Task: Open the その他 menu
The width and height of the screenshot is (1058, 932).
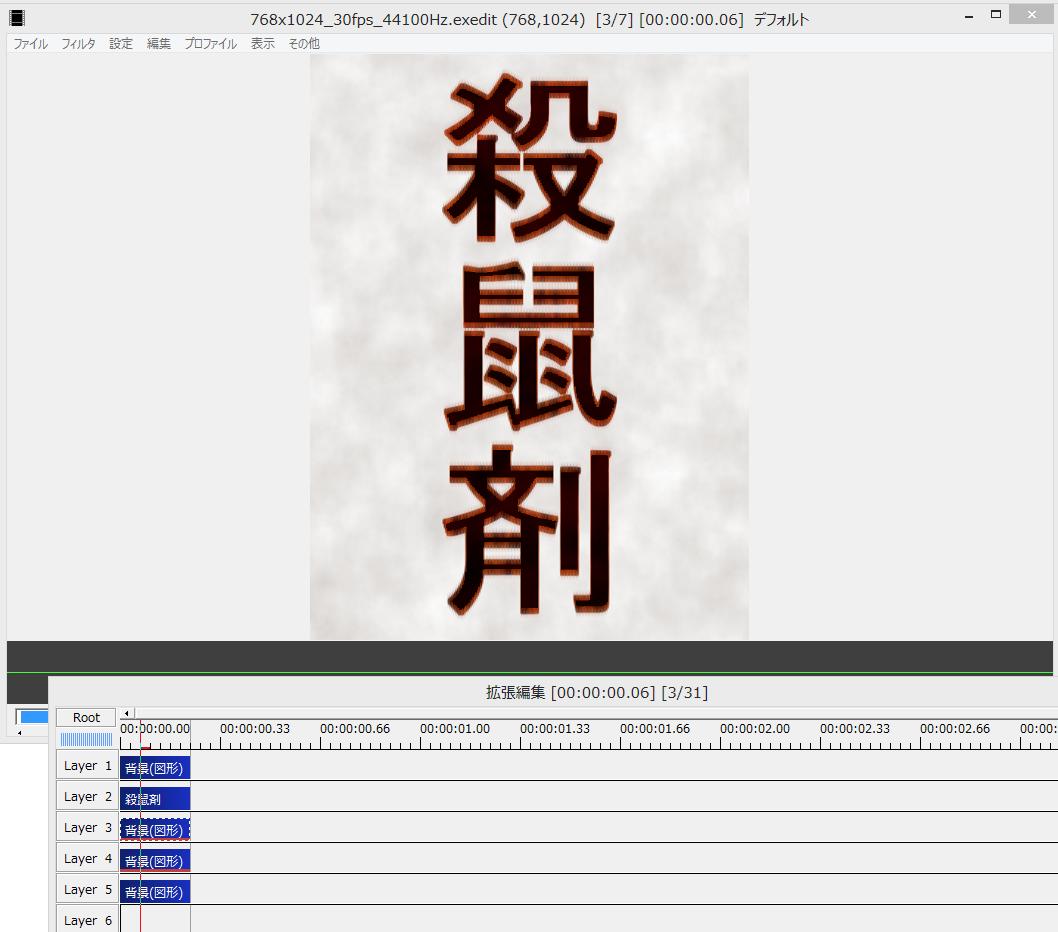Action: tap(304, 44)
